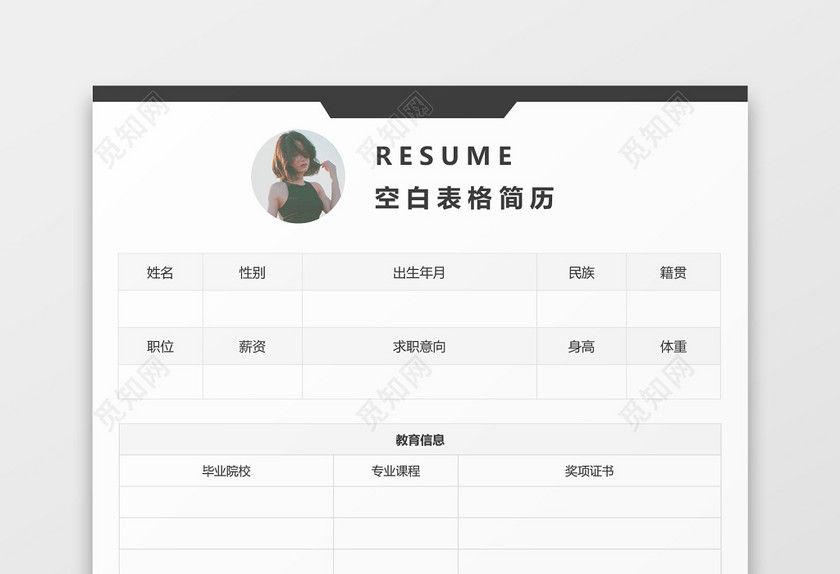Click empty cell below 薪资
The image size is (840, 574).
(x=252, y=382)
